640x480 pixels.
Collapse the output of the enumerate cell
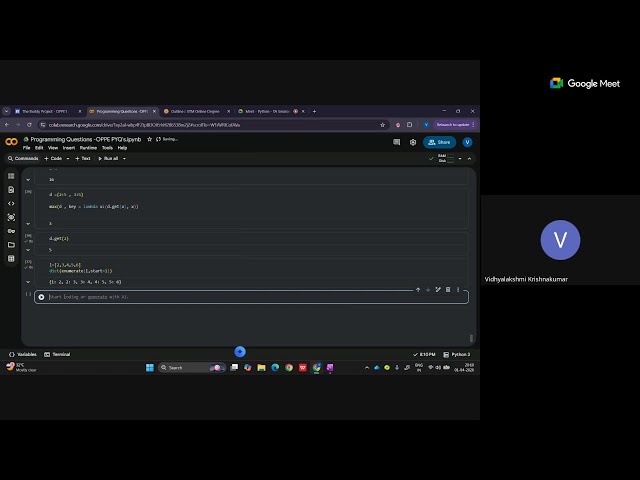[x=28, y=282]
